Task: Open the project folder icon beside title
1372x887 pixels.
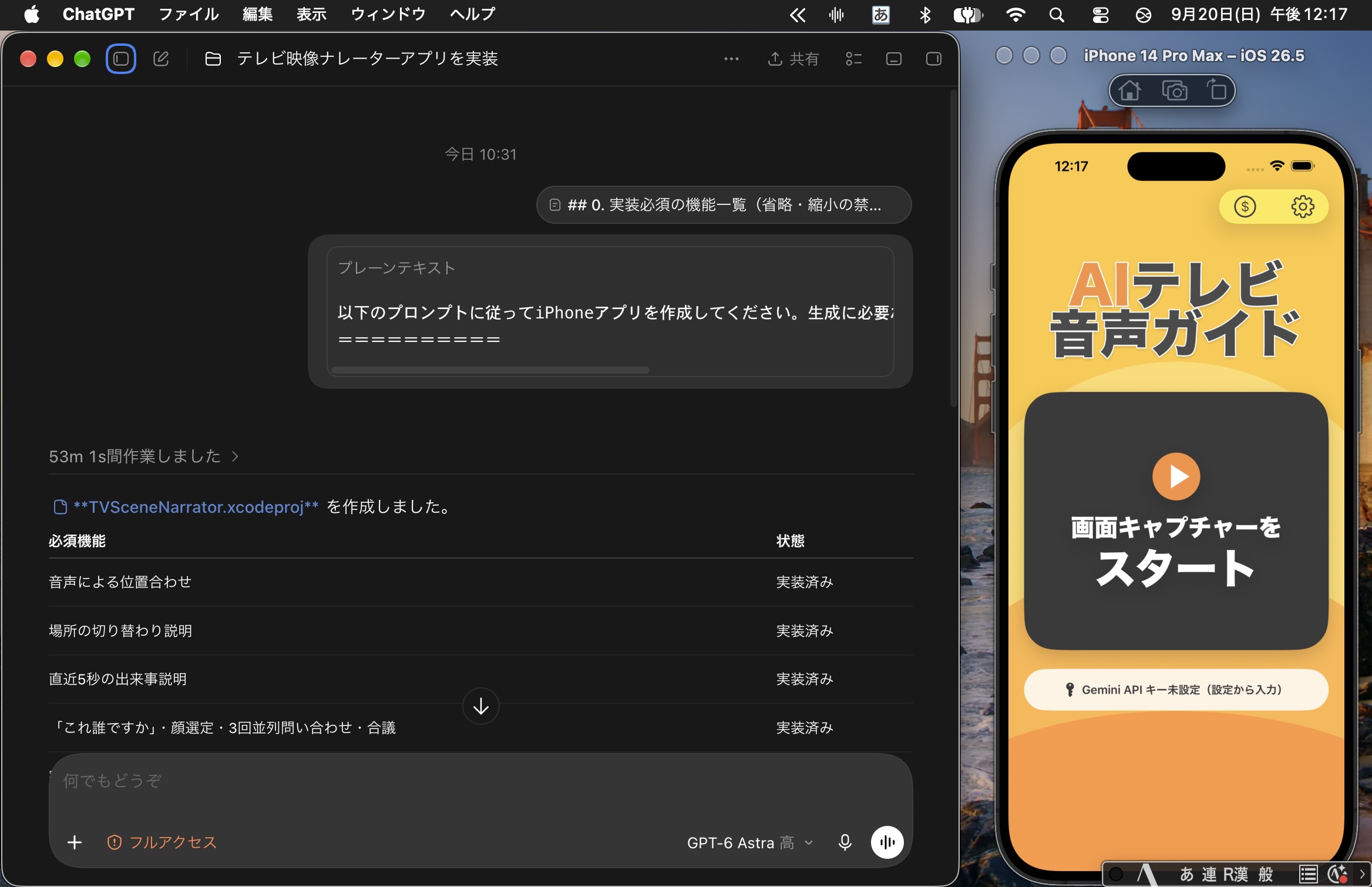Action: 213,59
